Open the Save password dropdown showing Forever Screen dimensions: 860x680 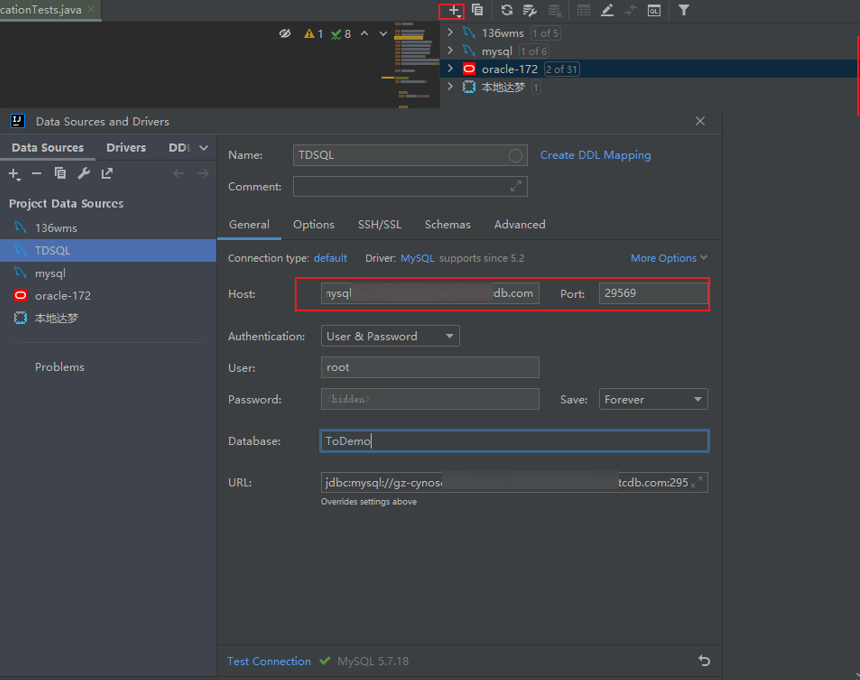click(x=653, y=399)
